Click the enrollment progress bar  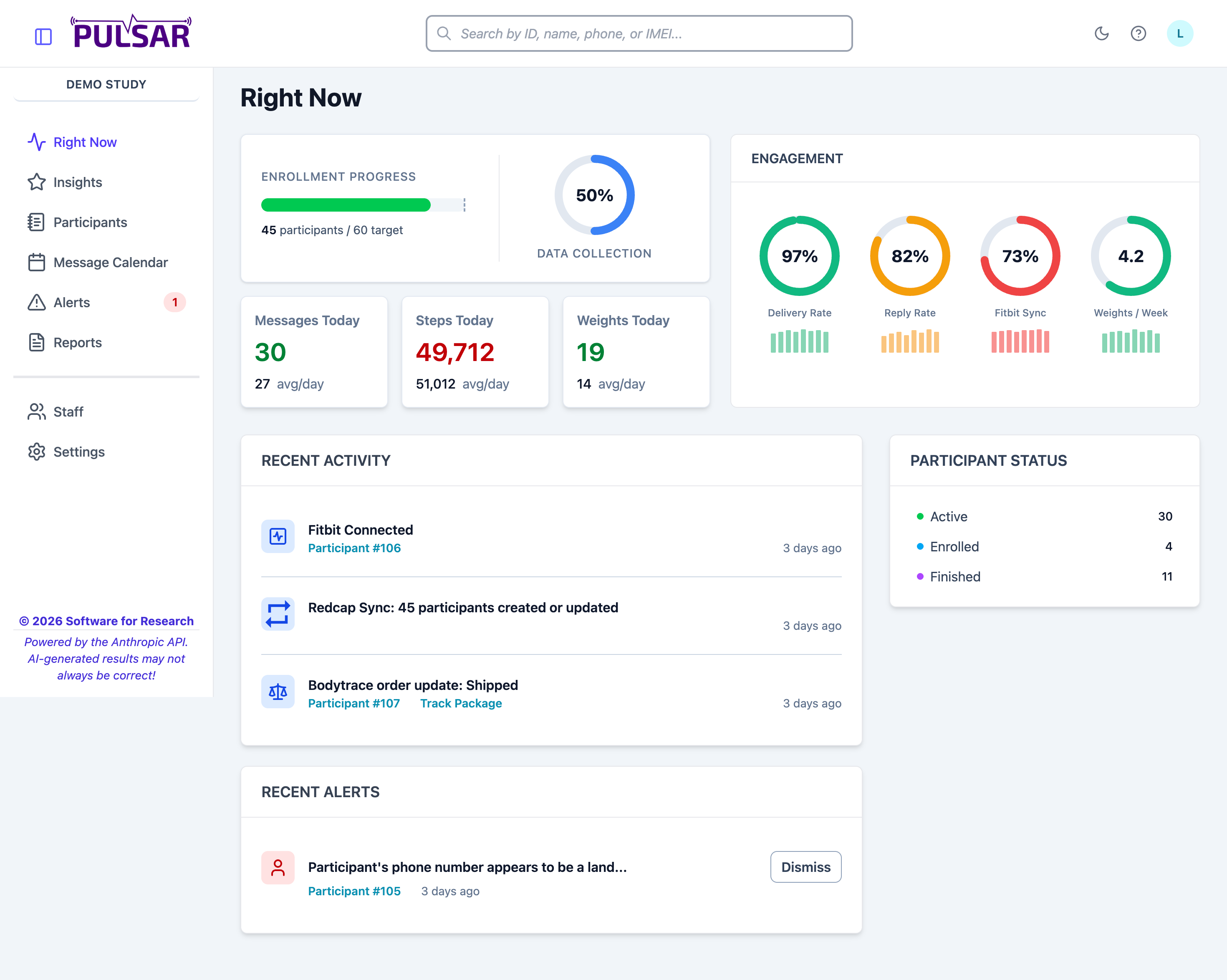[363, 205]
